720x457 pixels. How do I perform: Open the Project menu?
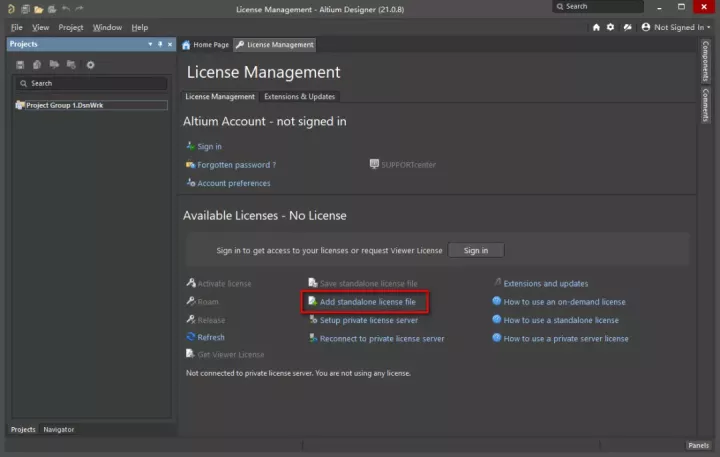pos(70,27)
